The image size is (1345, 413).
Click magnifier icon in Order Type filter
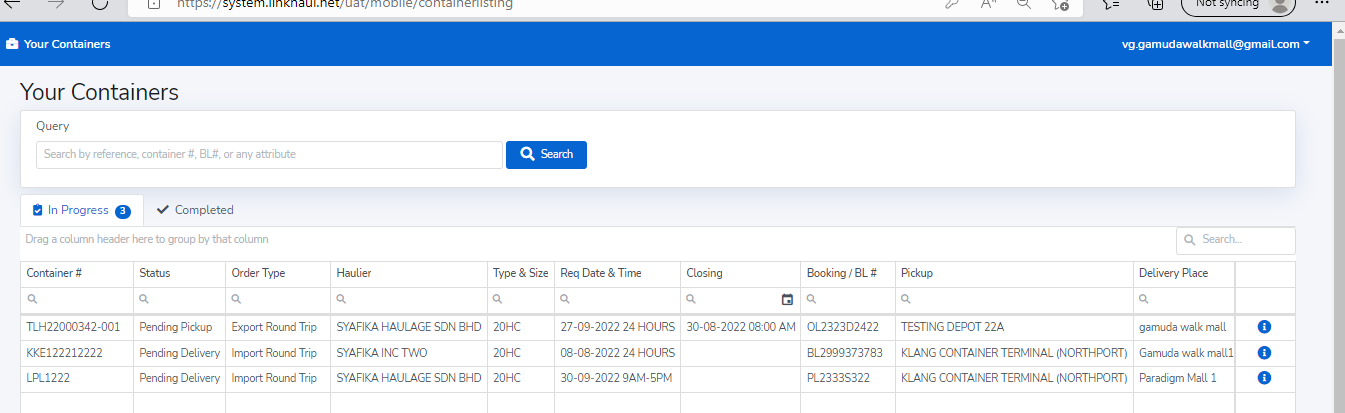[238, 299]
